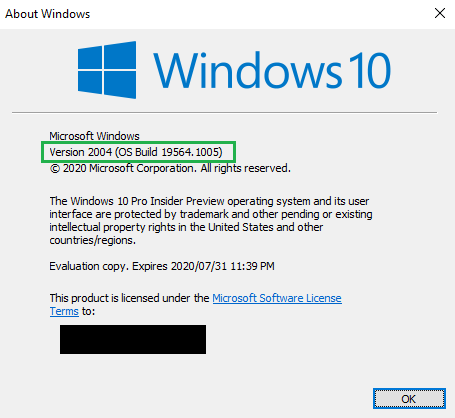Click the Microsoft Windows label

click(x=94, y=136)
